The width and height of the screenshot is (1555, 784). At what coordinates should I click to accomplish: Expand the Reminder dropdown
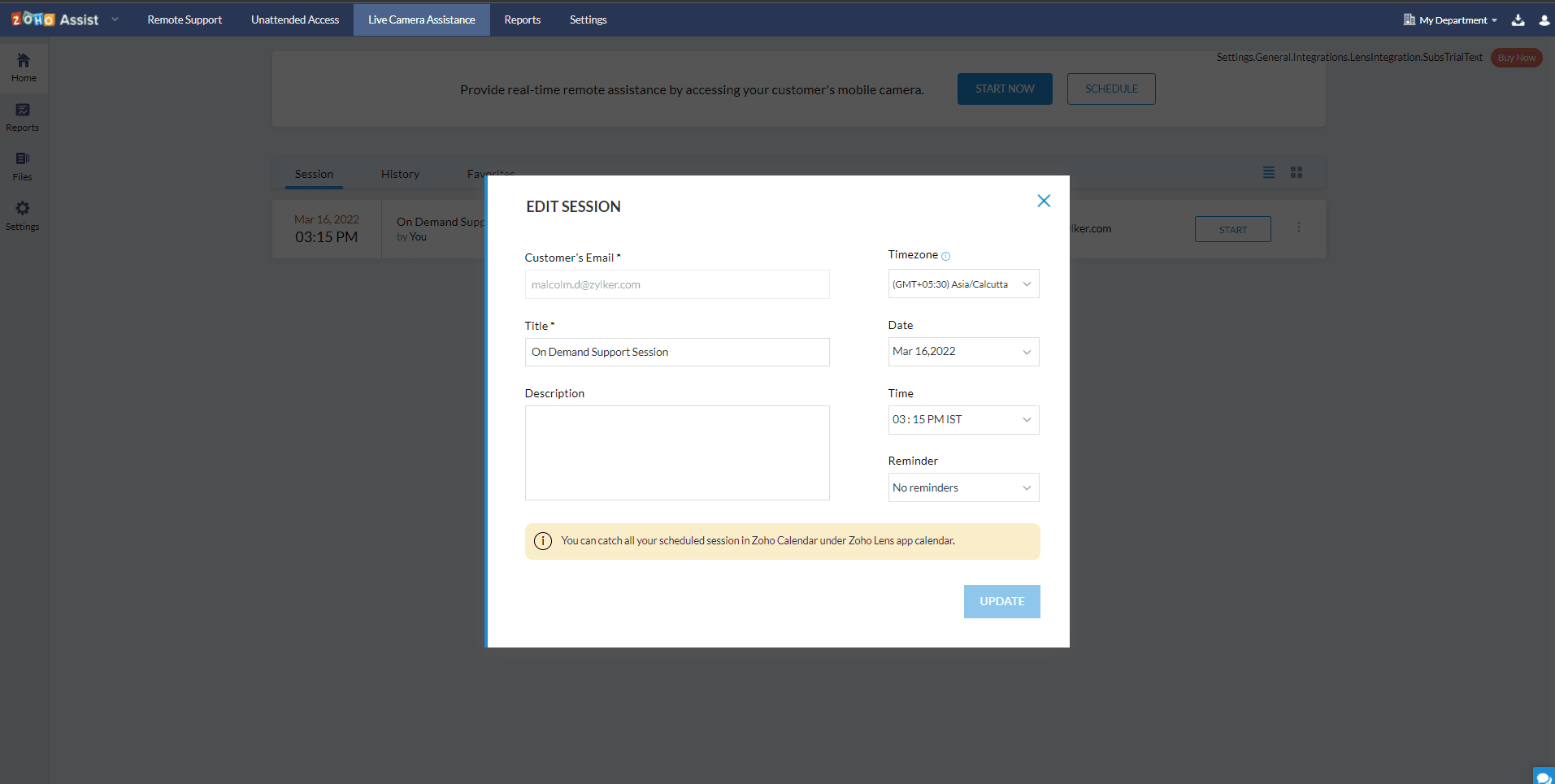pyautogui.click(x=963, y=487)
